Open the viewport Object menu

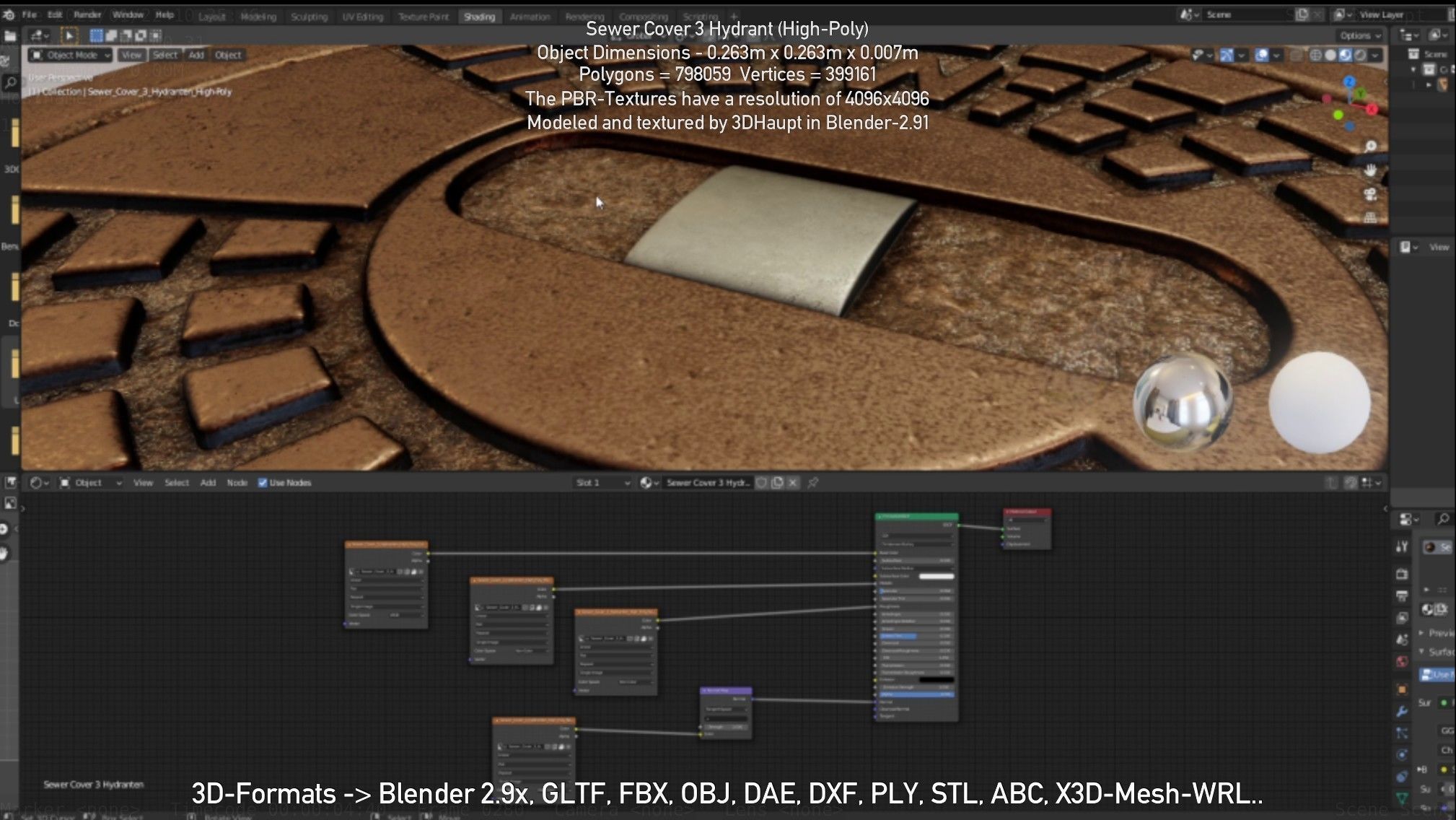point(227,55)
